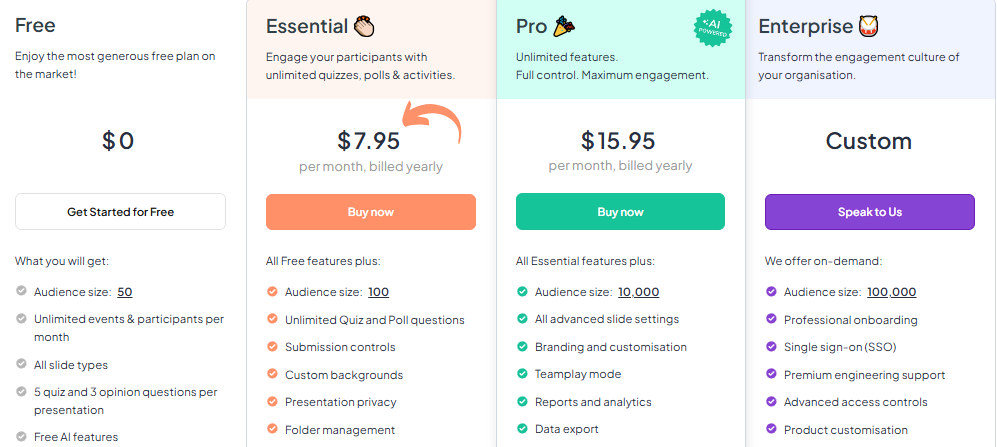This screenshot has width=997, height=447.
Task: Click the underlined audience size 100,000
Action: (891, 292)
